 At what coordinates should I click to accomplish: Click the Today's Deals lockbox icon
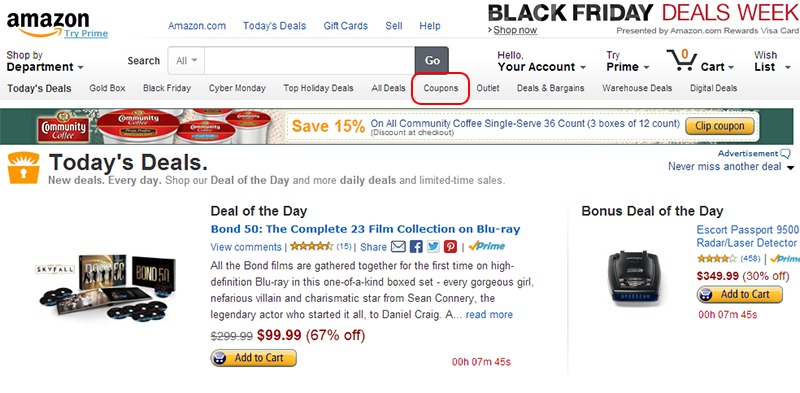tap(23, 168)
